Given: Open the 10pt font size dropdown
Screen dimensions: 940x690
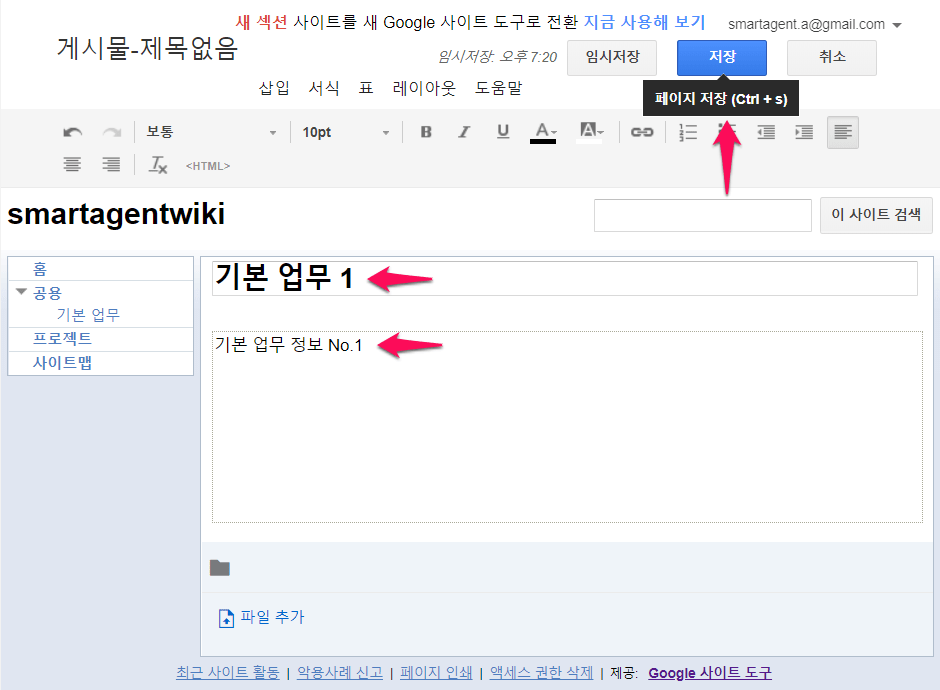Looking at the screenshot, I should pyautogui.click(x=346, y=132).
